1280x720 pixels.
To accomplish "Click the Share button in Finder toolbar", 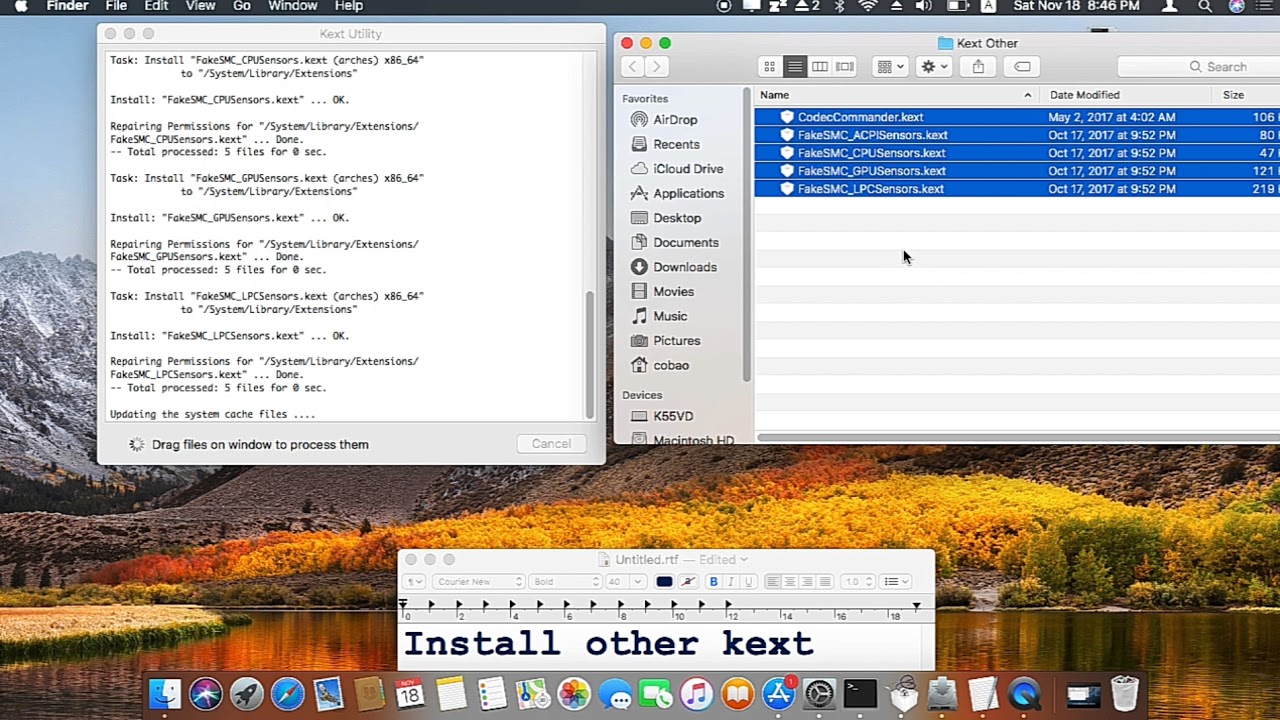I will [x=978, y=67].
